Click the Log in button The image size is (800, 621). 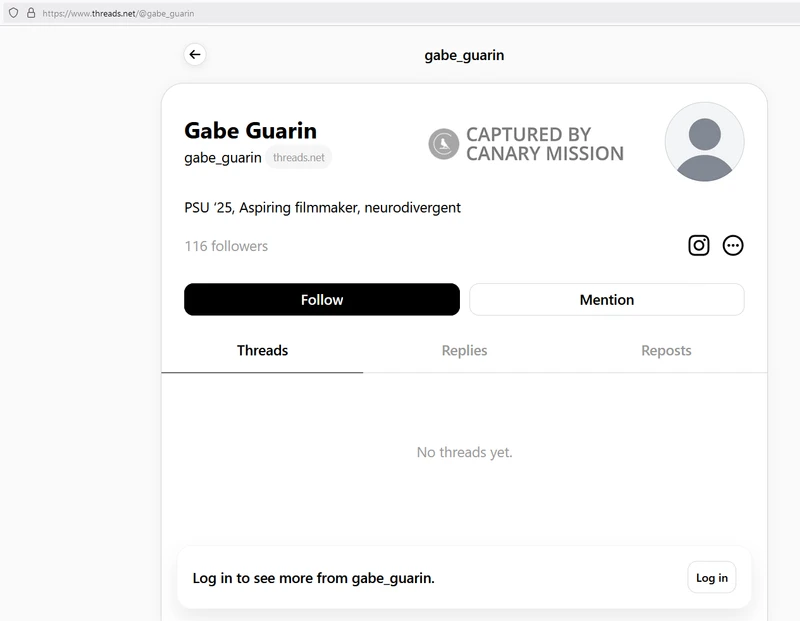pos(712,578)
